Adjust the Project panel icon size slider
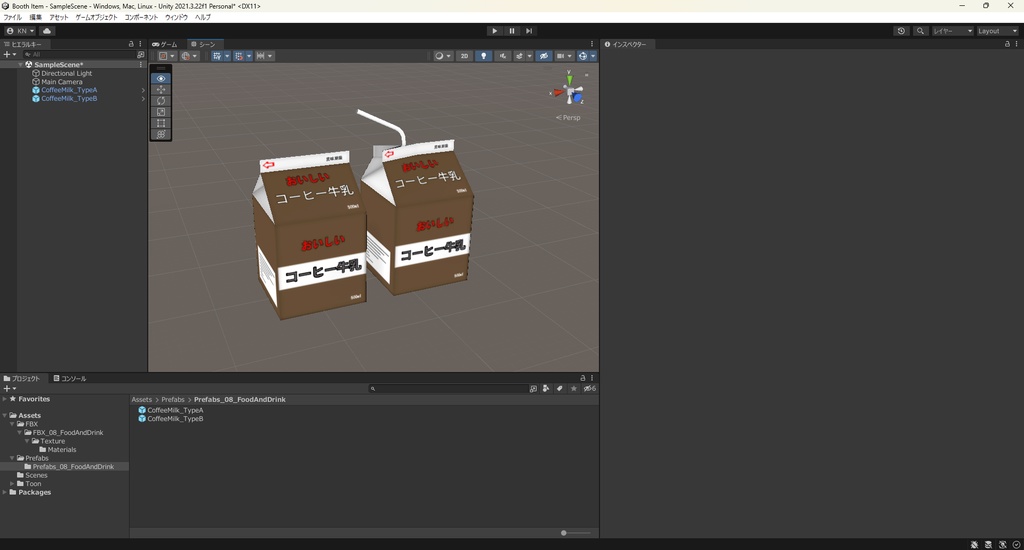 point(565,533)
